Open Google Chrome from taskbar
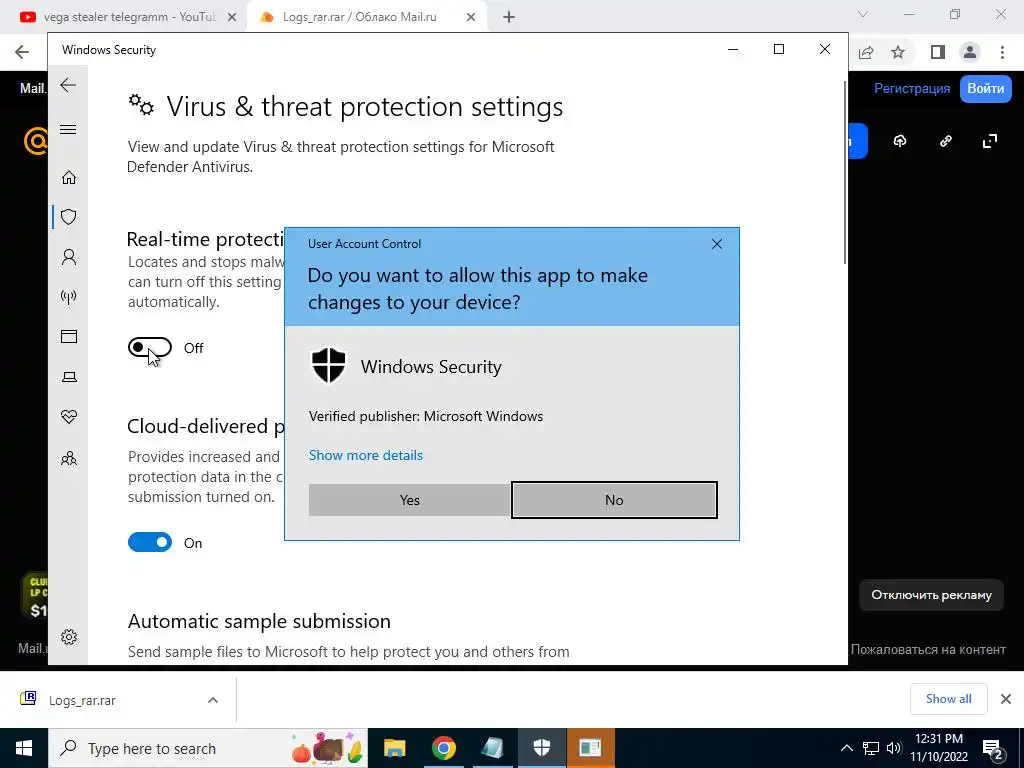This screenshot has height=768, width=1024. (x=443, y=748)
